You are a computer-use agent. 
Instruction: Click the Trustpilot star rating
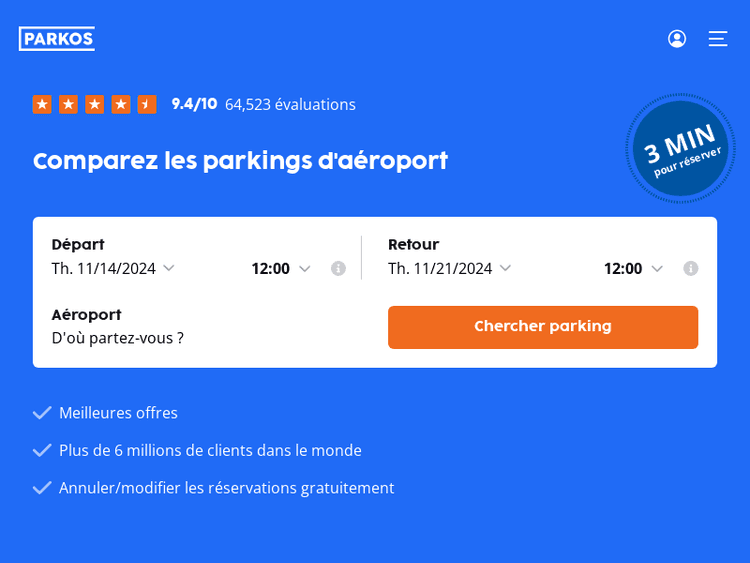click(x=94, y=104)
